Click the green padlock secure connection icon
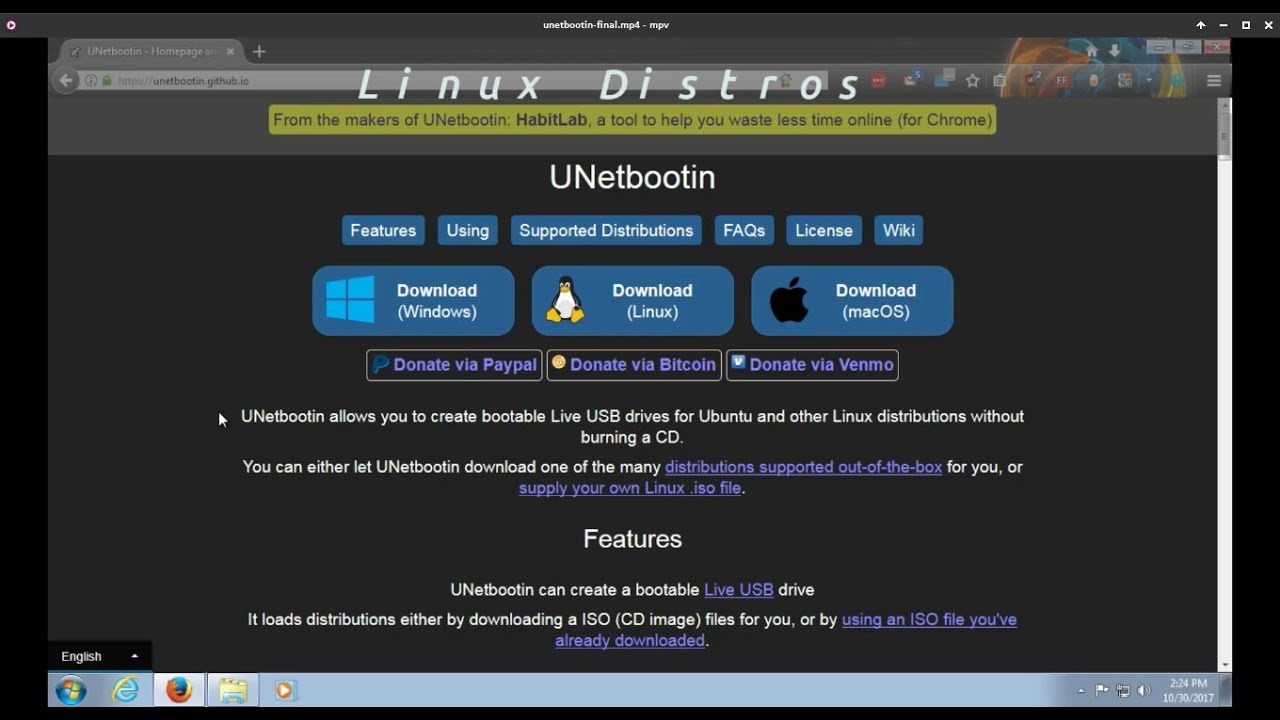Viewport: 1280px width, 720px height. tap(106, 81)
